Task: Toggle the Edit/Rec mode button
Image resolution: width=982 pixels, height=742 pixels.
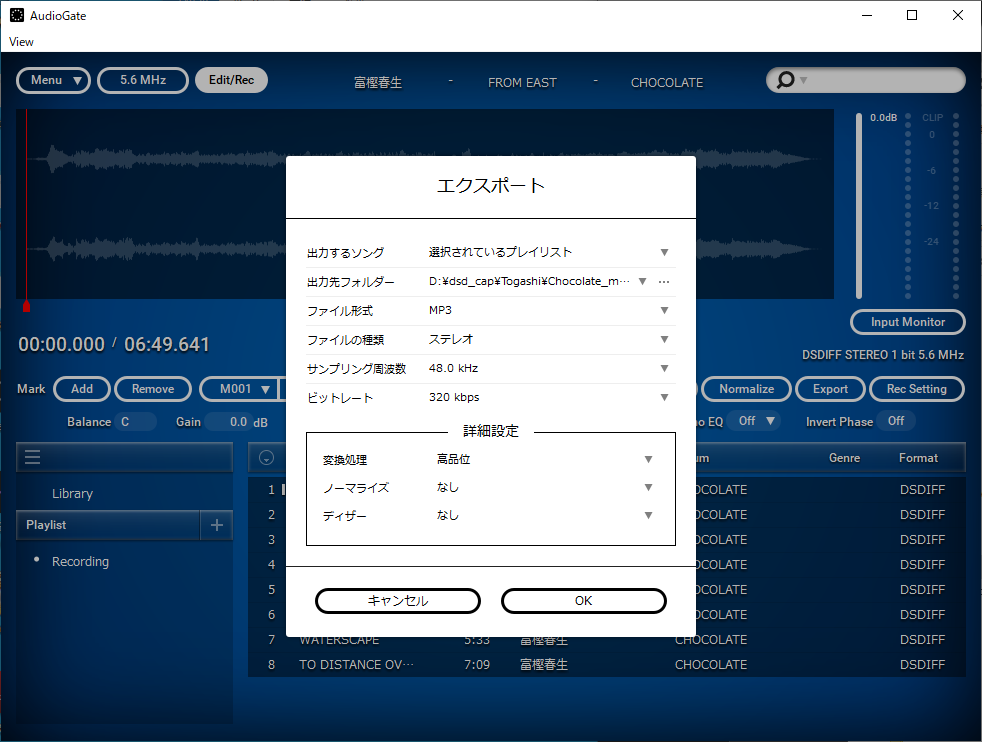Action: 231,80
